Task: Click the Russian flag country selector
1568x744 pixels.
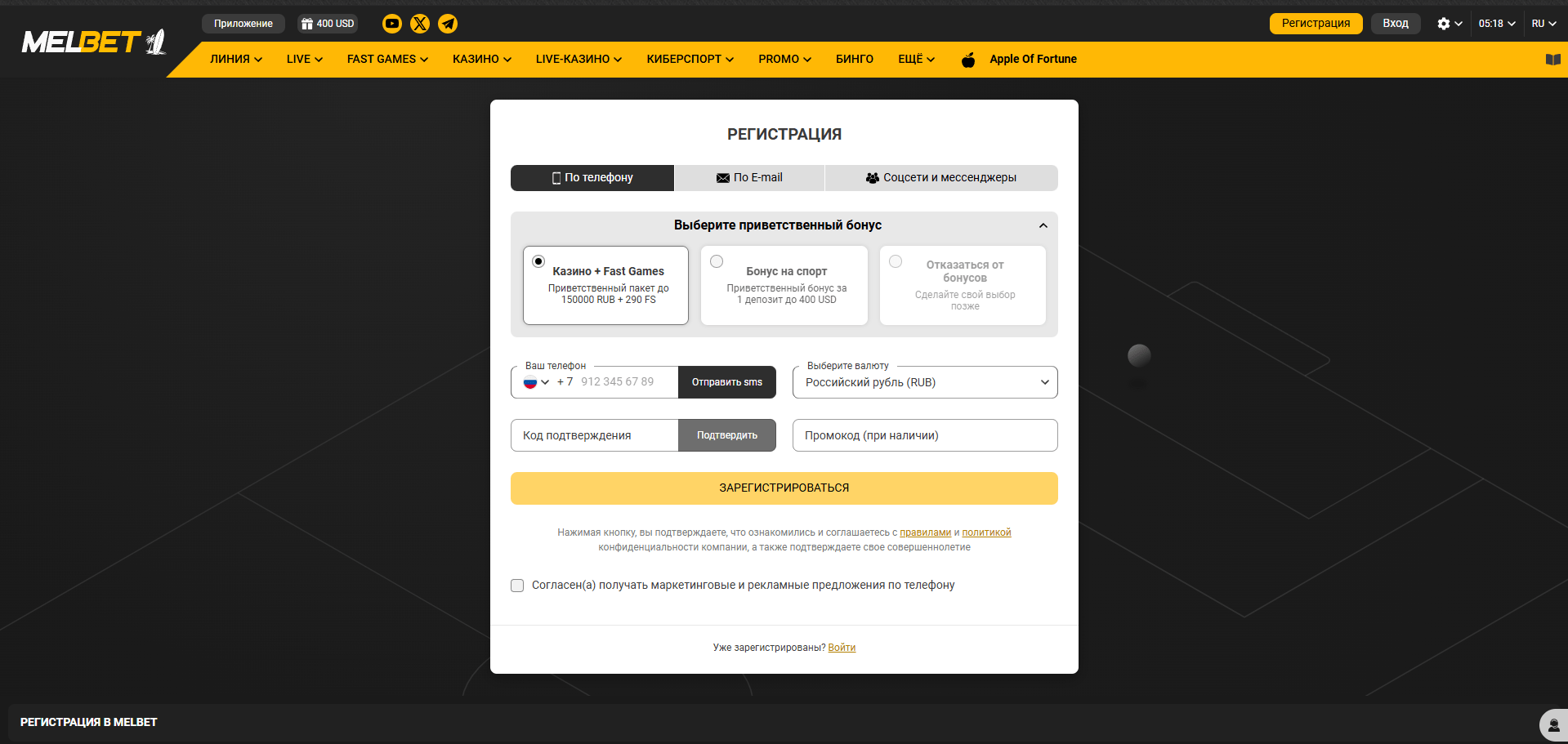Action: point(536,382)
